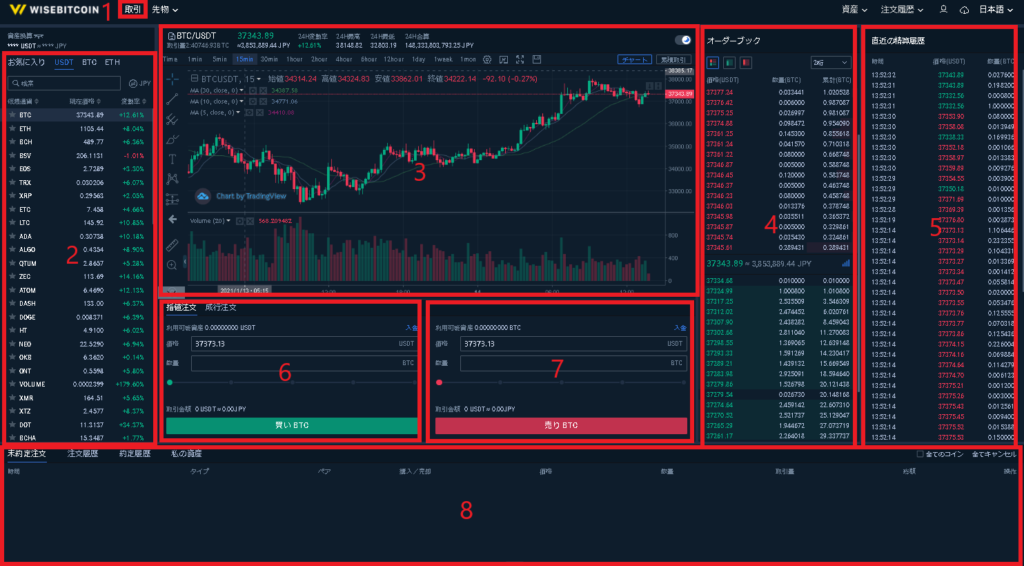Show sell-only order book view
1024x566 pixels.
tap(746, 63)
